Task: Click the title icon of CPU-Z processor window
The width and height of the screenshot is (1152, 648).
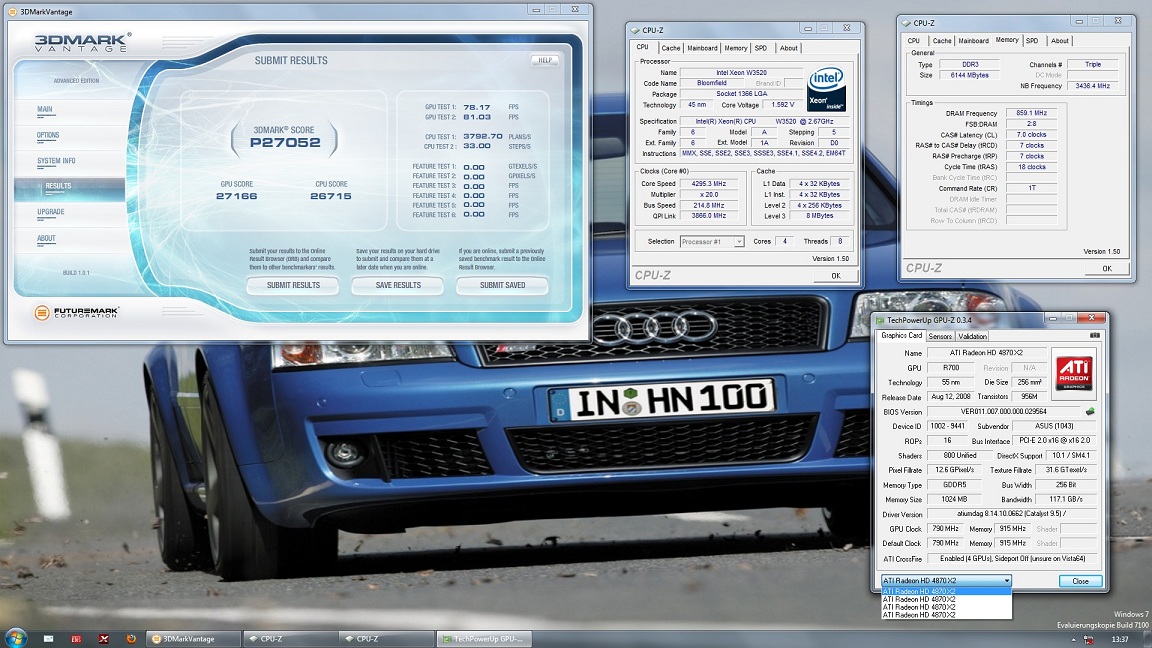Action: coord(635,30)
